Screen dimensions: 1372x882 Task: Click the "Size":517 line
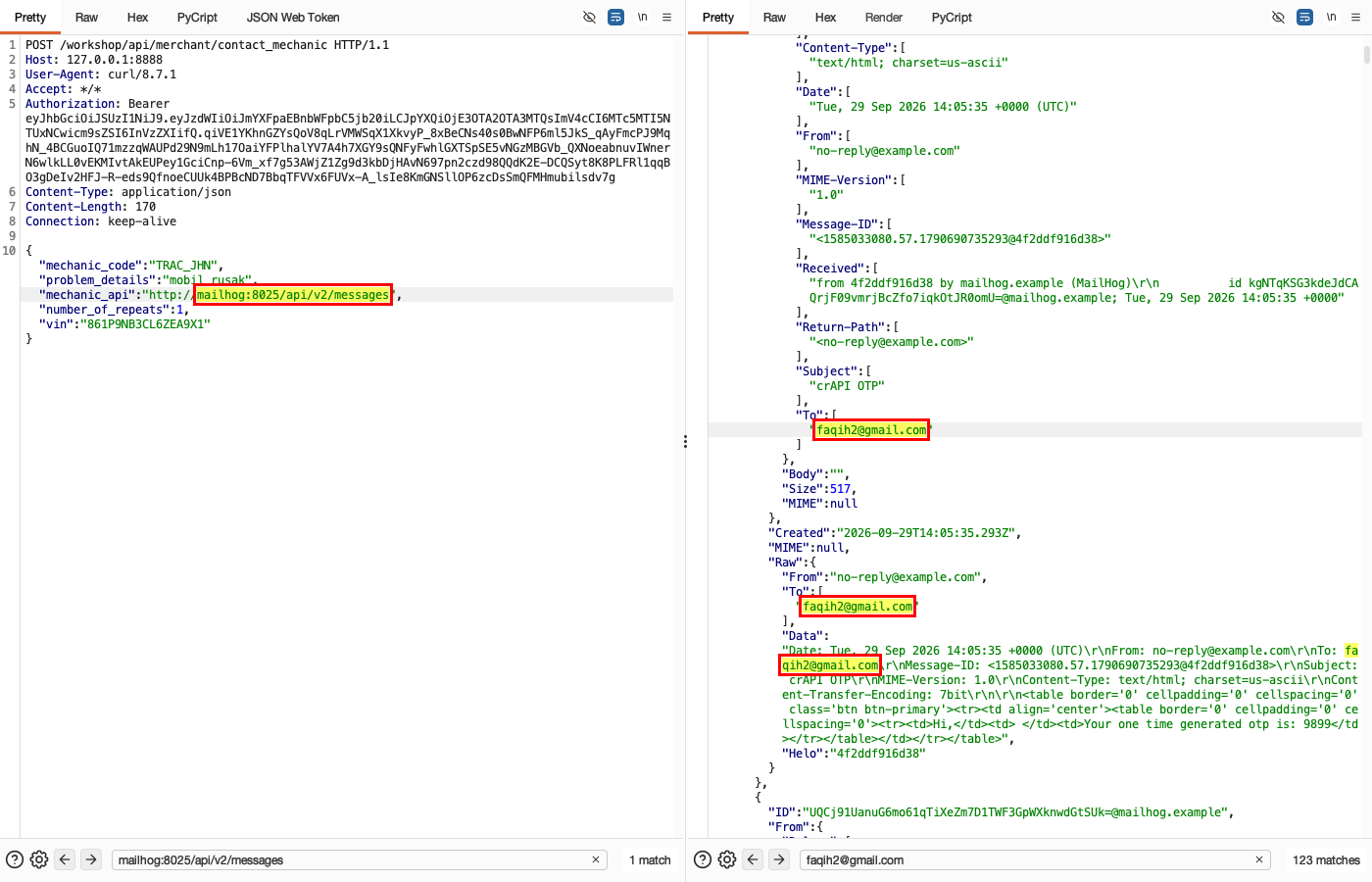coord(819,489)
